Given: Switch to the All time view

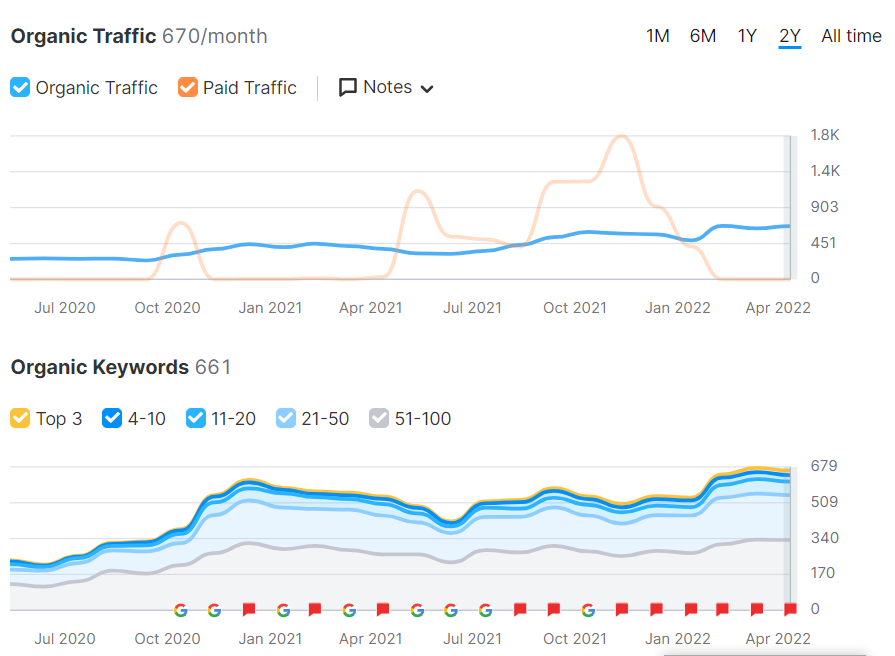Looking at the screenshot, I should pos(851,35).
